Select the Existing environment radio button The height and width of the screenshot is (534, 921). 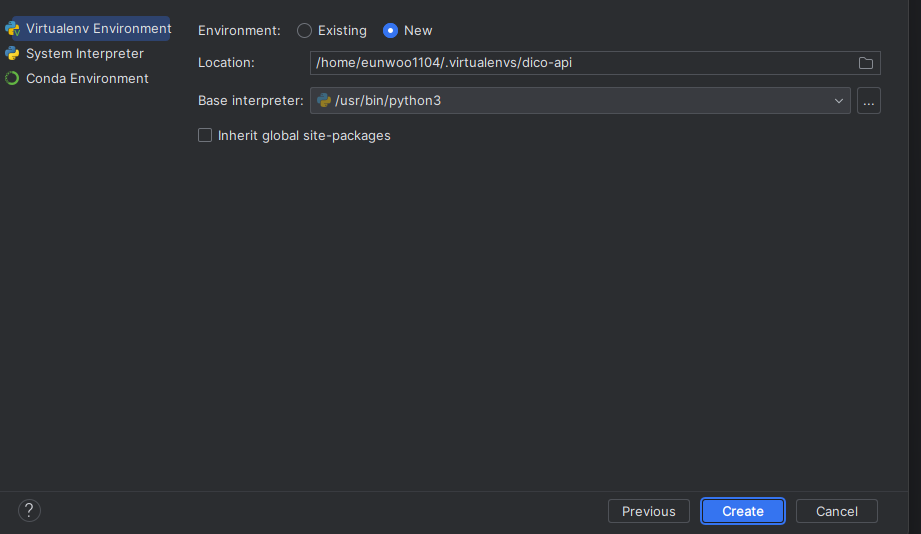[x=304, y=31]
